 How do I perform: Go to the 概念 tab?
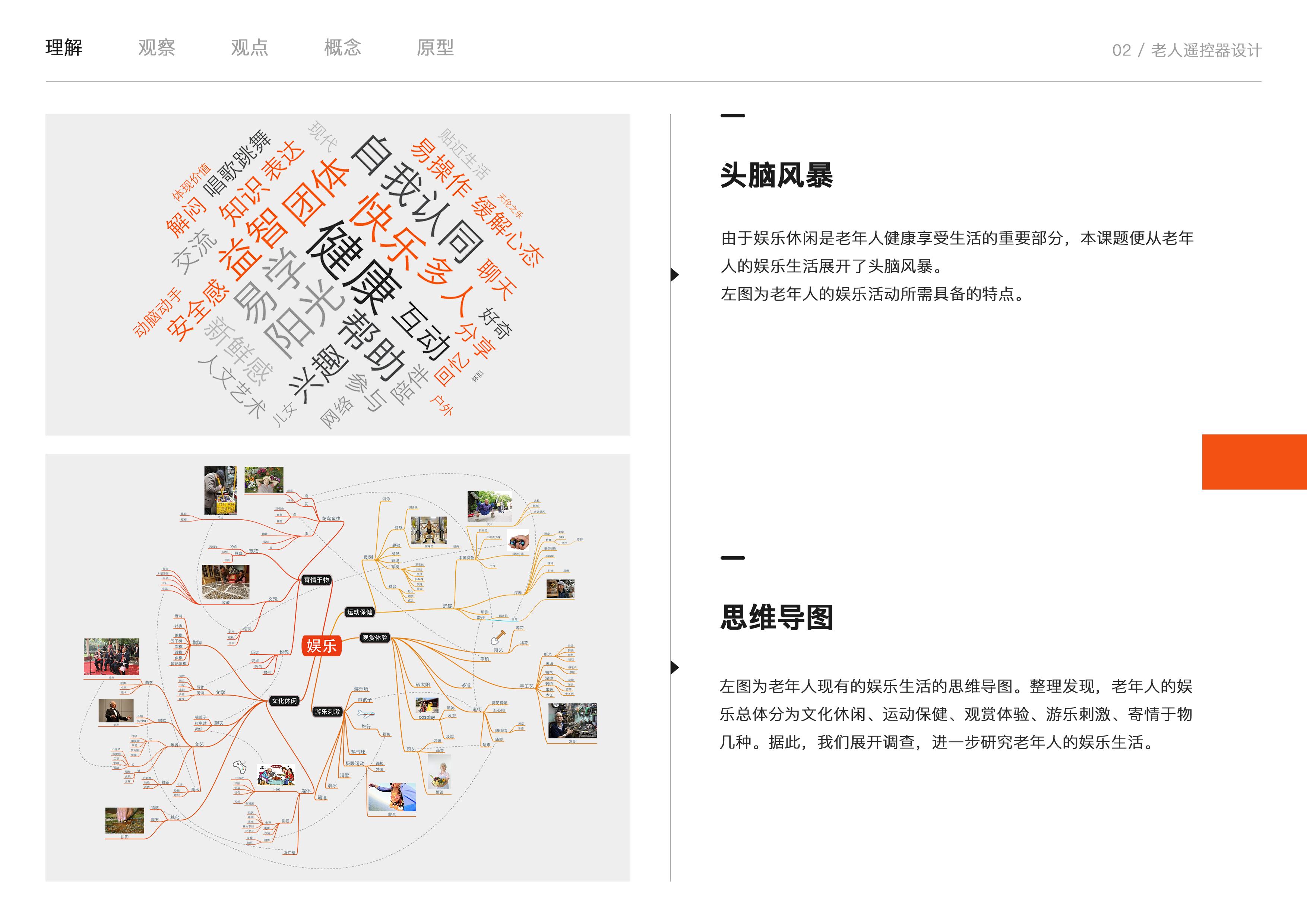click(x=342, y=47)
